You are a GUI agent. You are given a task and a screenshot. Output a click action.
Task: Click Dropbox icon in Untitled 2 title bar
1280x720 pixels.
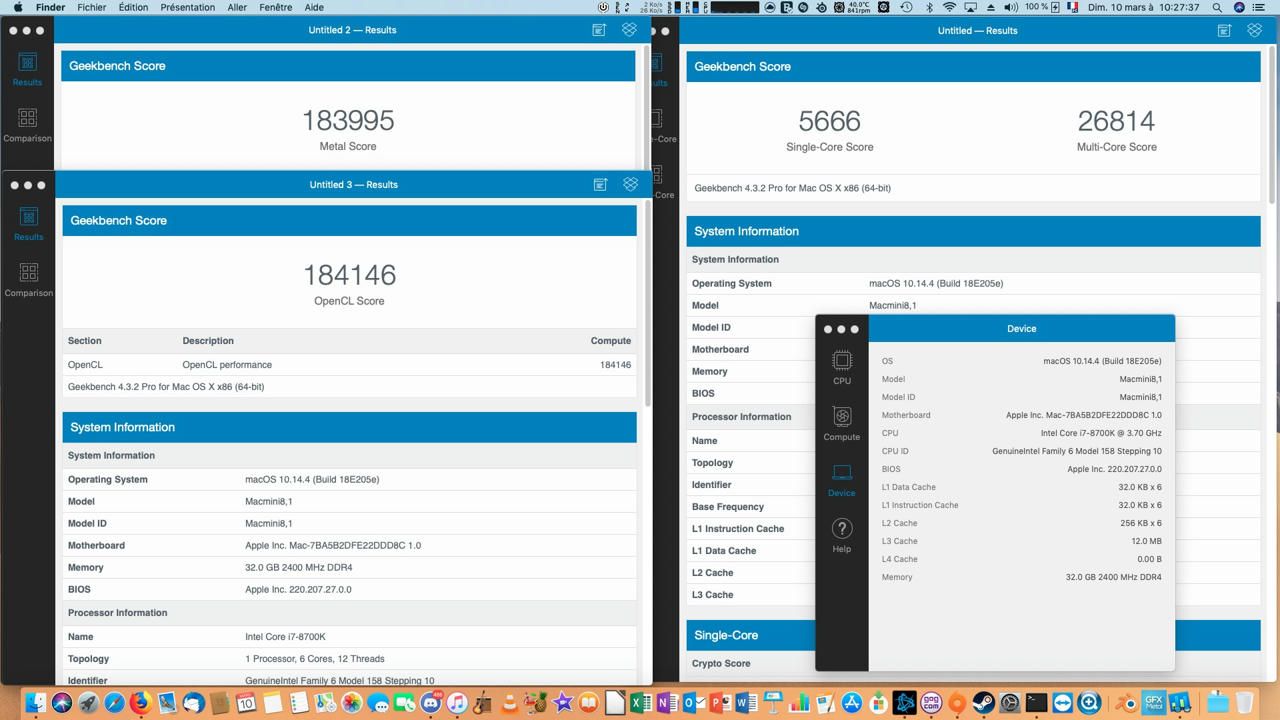point(629,30)
